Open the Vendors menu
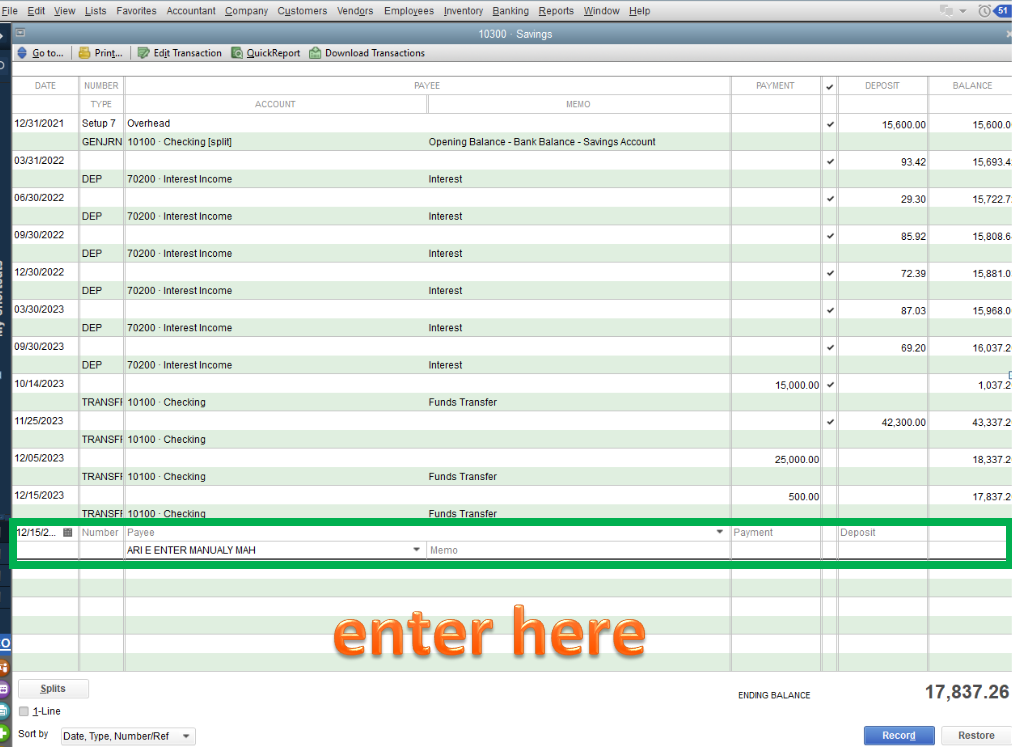Image resolution: width=1012 pixels, height=747 pixels. point(355,11)
